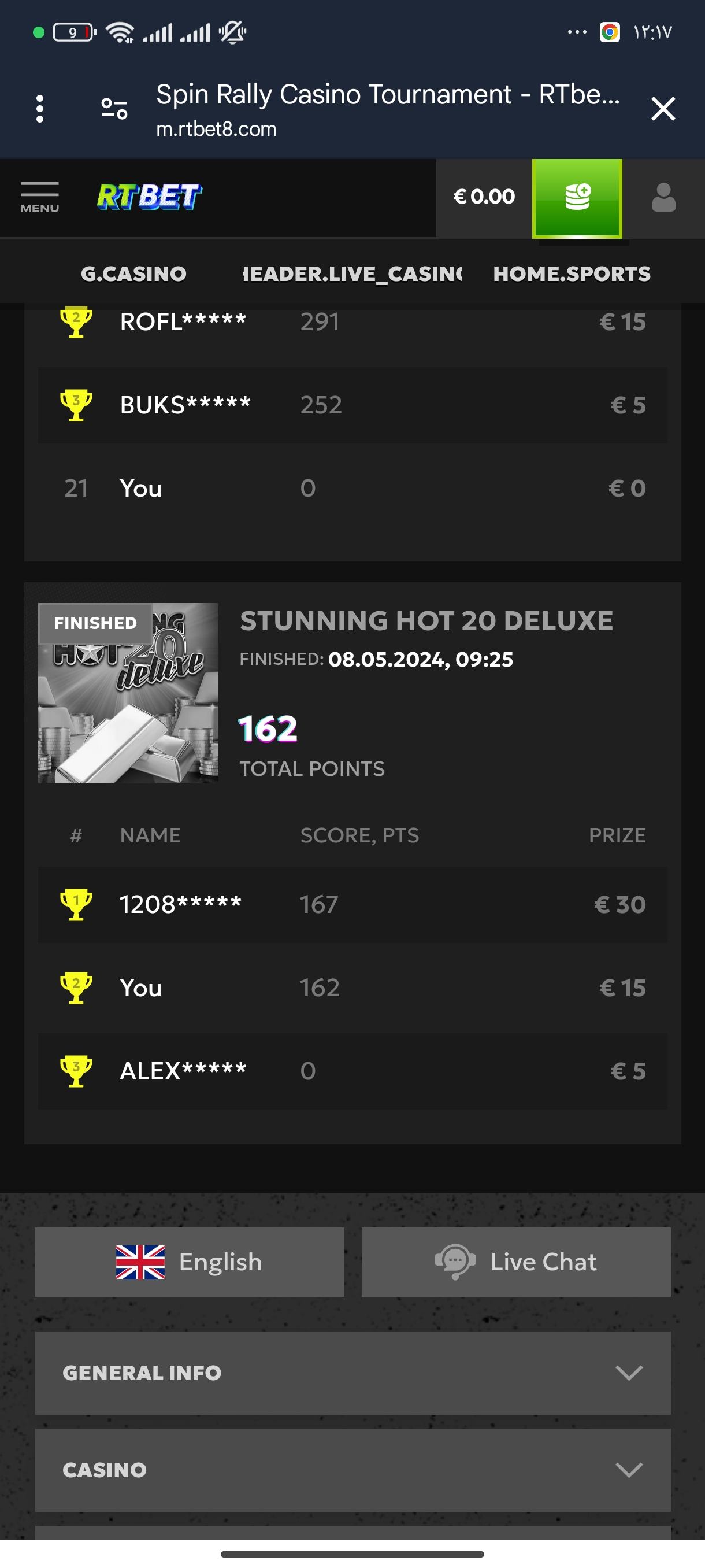The image size is (705, 1568).
Task: Open the HOME.SPORTS tab
Action: point(571,274)
